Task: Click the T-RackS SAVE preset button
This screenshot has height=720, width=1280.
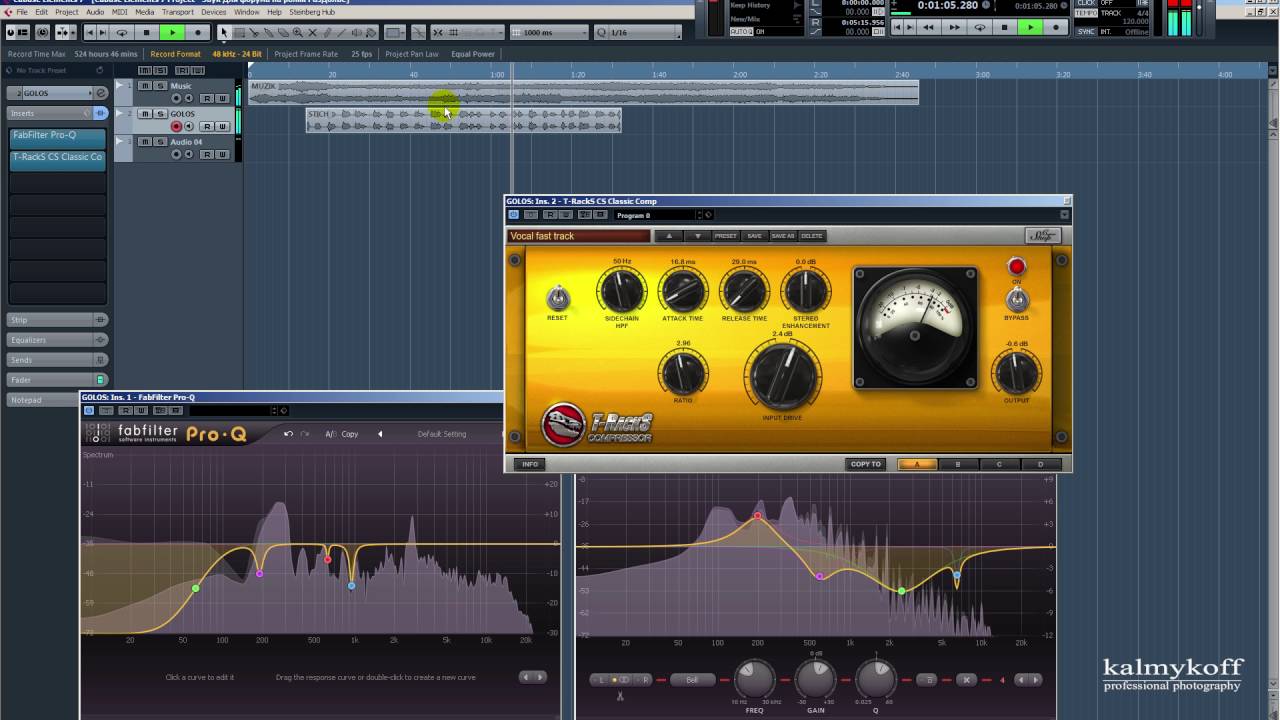Action: pyautogui.click(x=754, y=236)
